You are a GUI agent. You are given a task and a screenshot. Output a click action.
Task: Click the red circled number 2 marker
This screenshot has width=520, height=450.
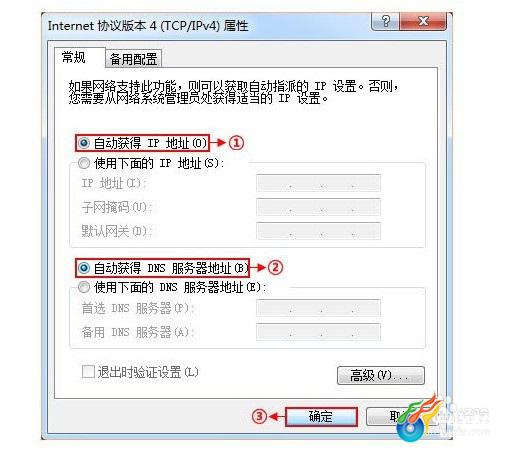275,268
